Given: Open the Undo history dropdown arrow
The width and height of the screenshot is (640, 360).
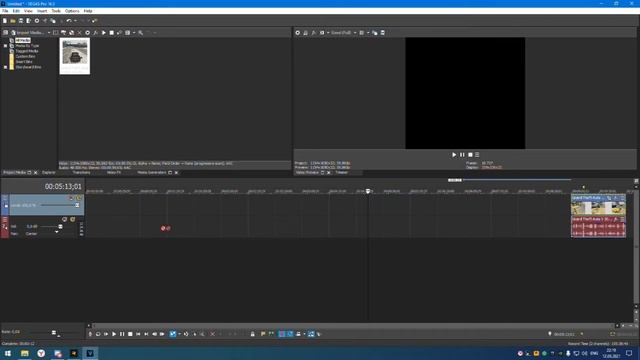Looking at the screenshot, I should click(x=76, y=21).
